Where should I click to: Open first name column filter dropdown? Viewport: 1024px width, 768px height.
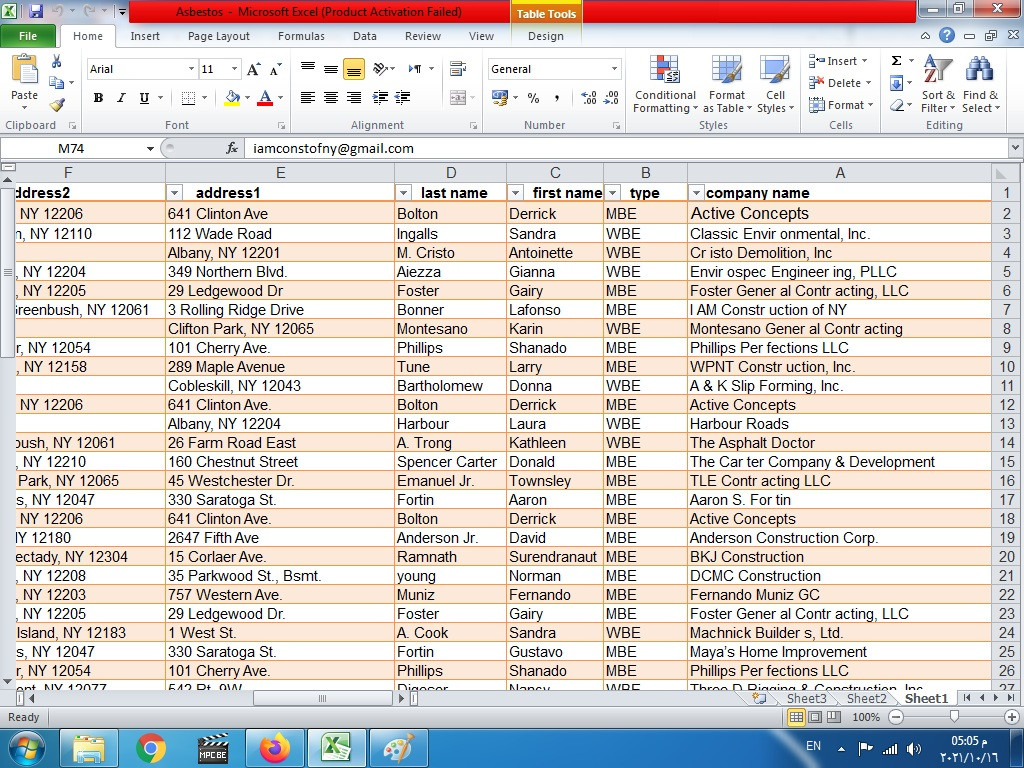pyautogui.click(x=515, y=193)
